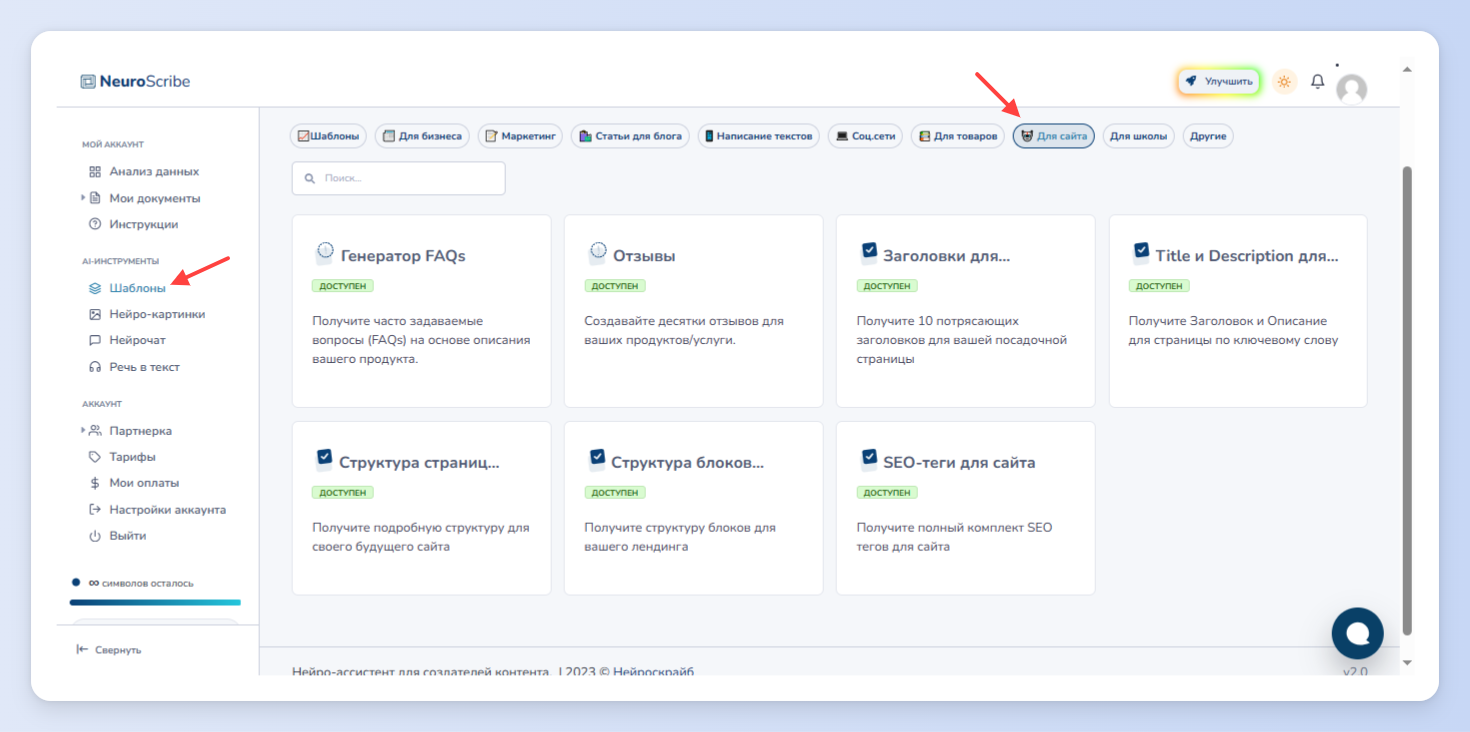Click the Структура страниц... card icon
This screenshot has height=732, width=1470.
[324, 460]
